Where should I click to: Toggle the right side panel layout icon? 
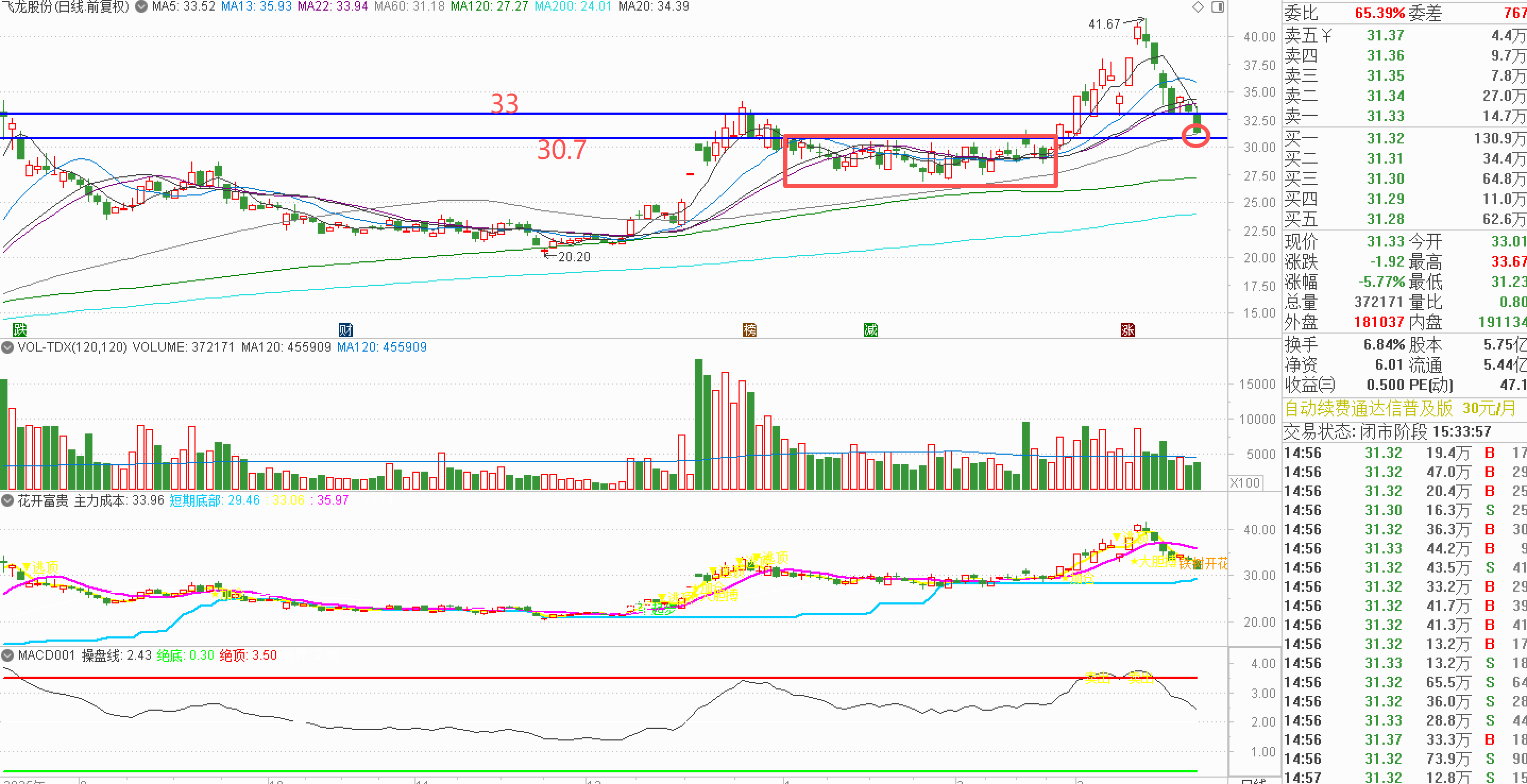click(x=1218, y=7)
